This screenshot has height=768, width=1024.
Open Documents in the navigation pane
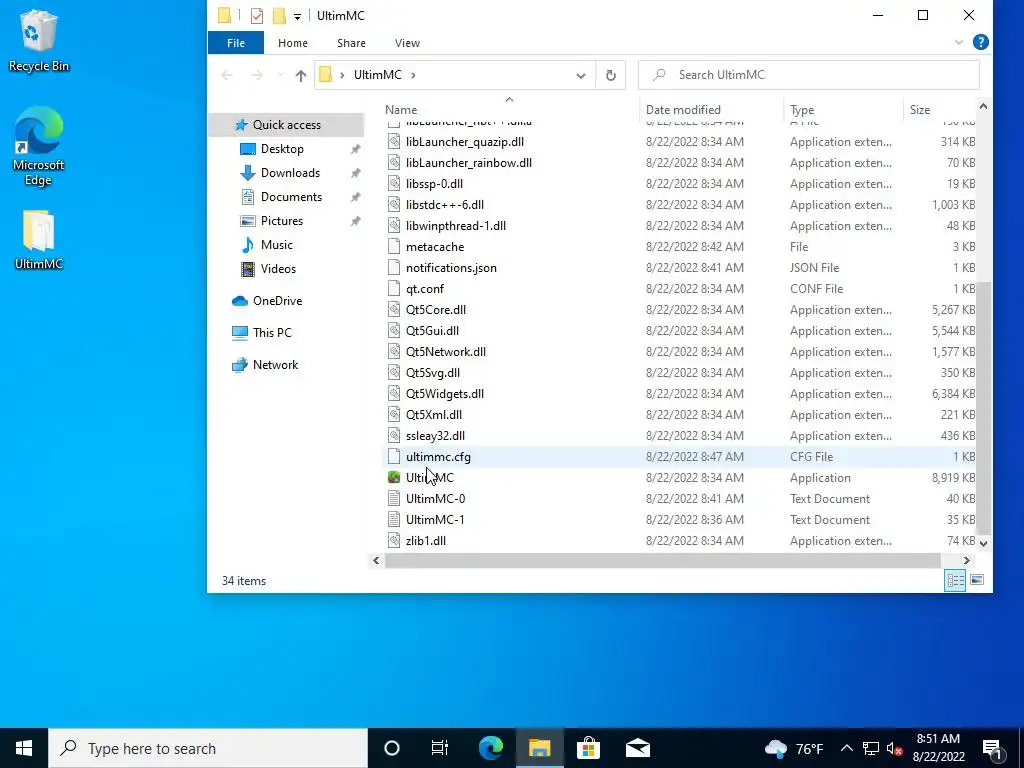pos(291,197)
